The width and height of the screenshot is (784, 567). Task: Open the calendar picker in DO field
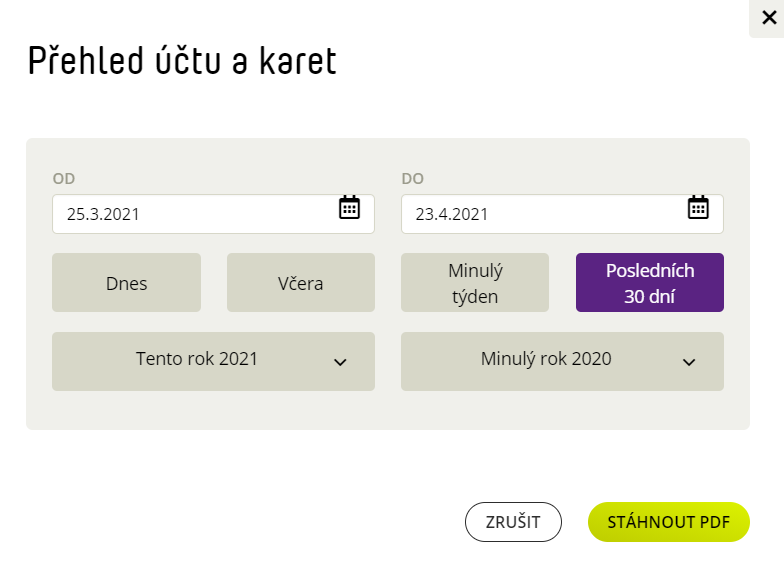pos(698,208)
